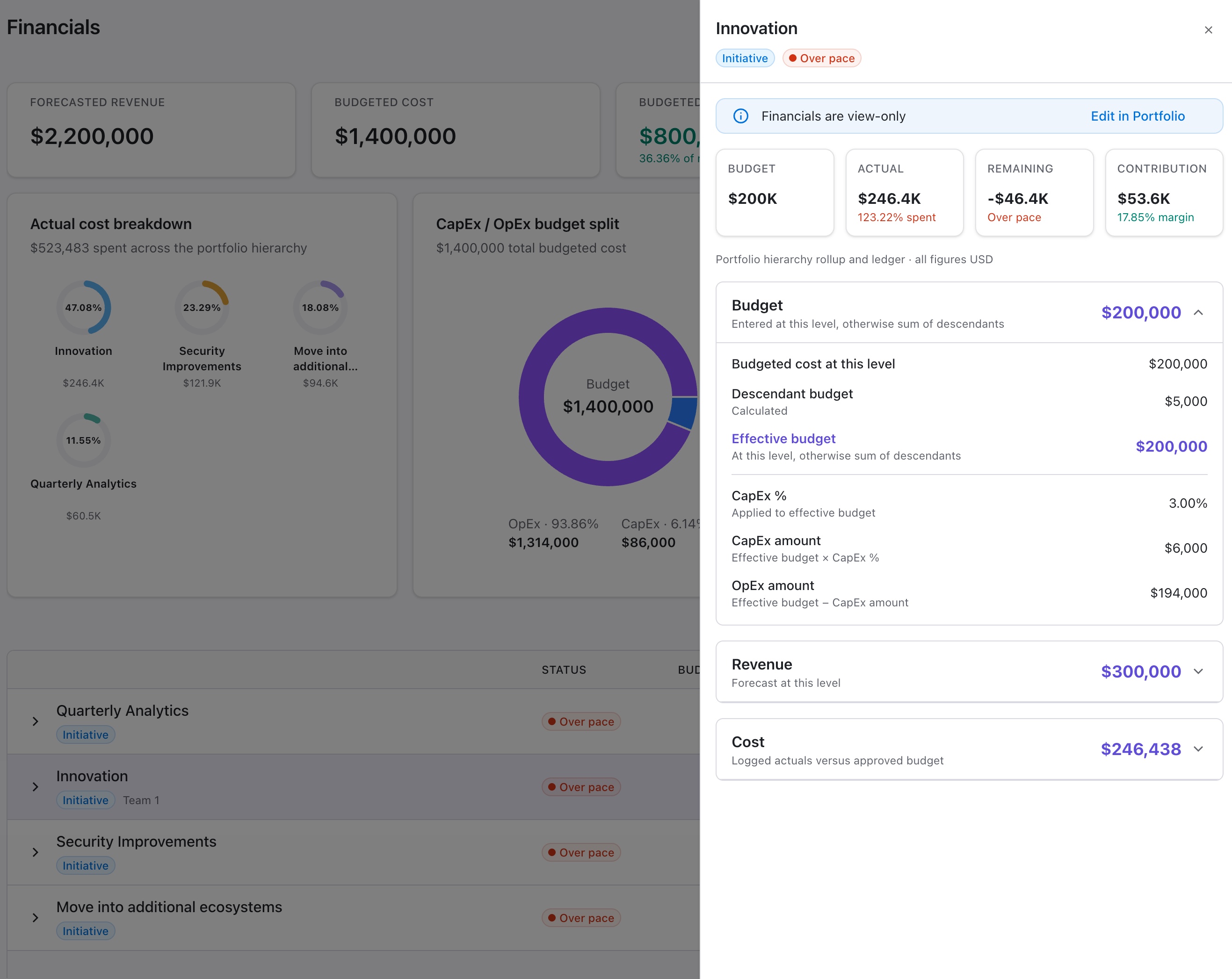Click the Team 1 label in Innovation row
The width and height of the screenshot is (1232, 979).
tap(141, 800)
